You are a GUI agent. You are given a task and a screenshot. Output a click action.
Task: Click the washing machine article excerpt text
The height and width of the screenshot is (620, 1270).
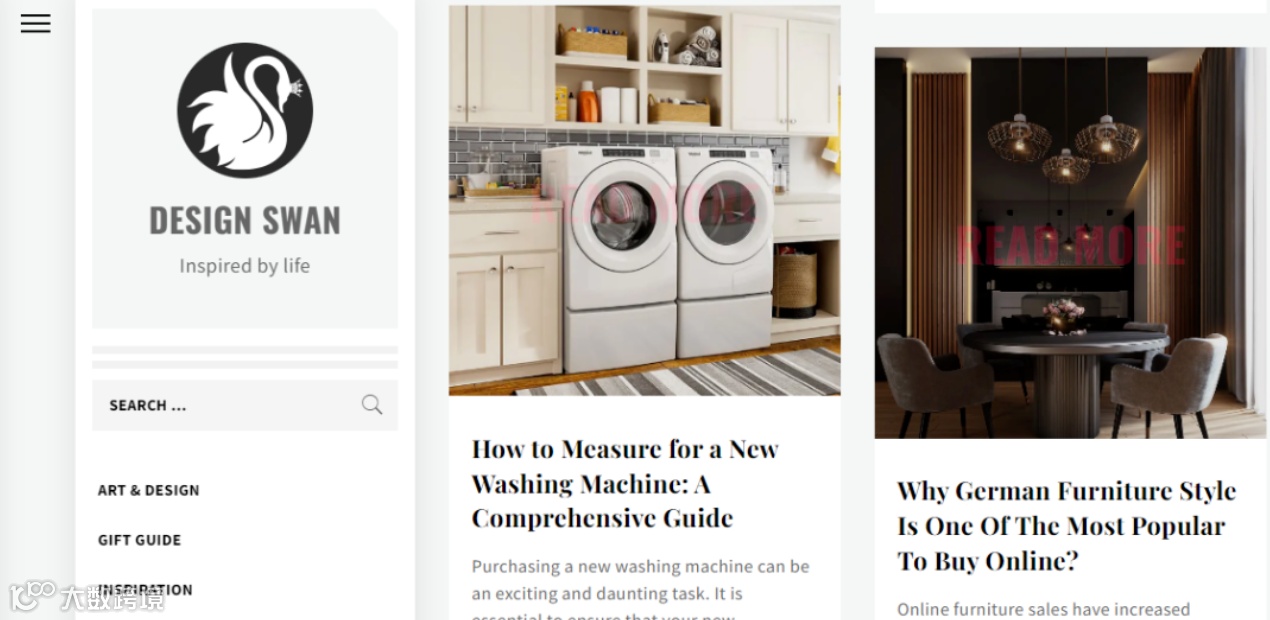(641, 590)
